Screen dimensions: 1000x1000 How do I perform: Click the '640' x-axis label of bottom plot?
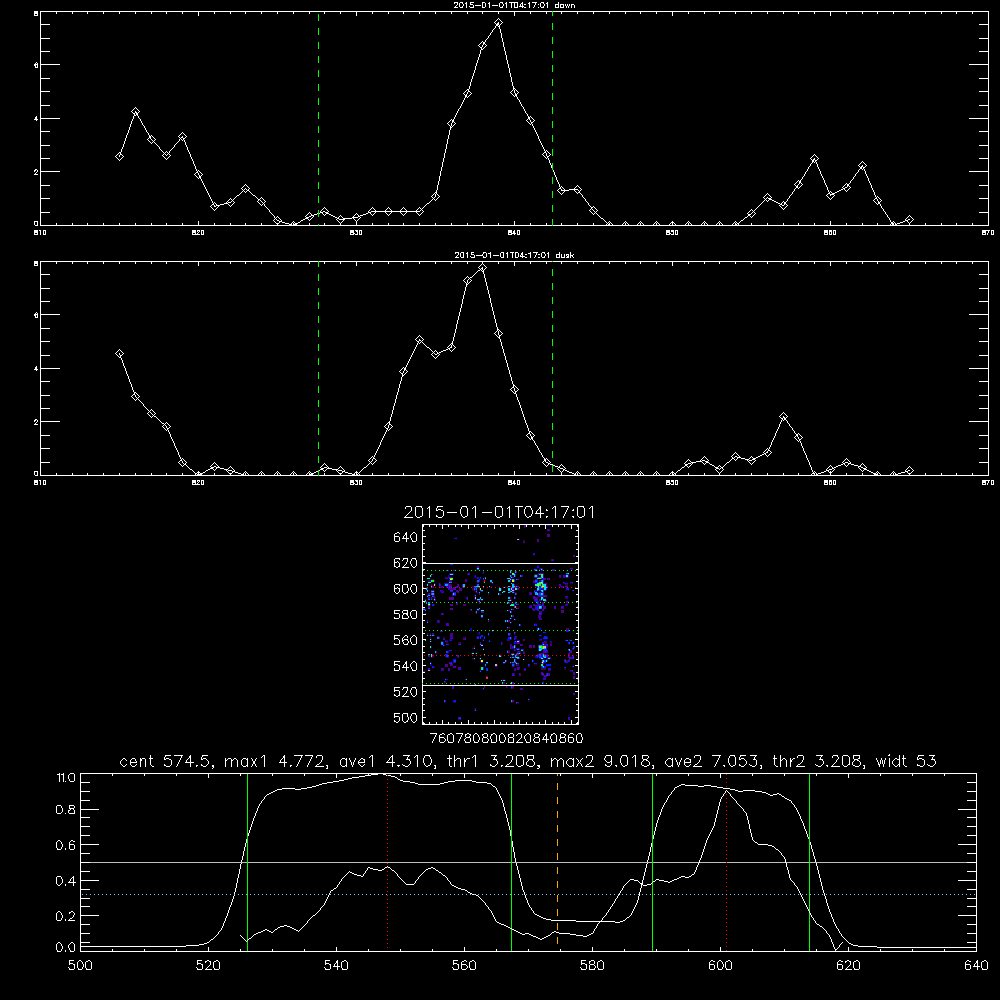[x=976, y=966]
